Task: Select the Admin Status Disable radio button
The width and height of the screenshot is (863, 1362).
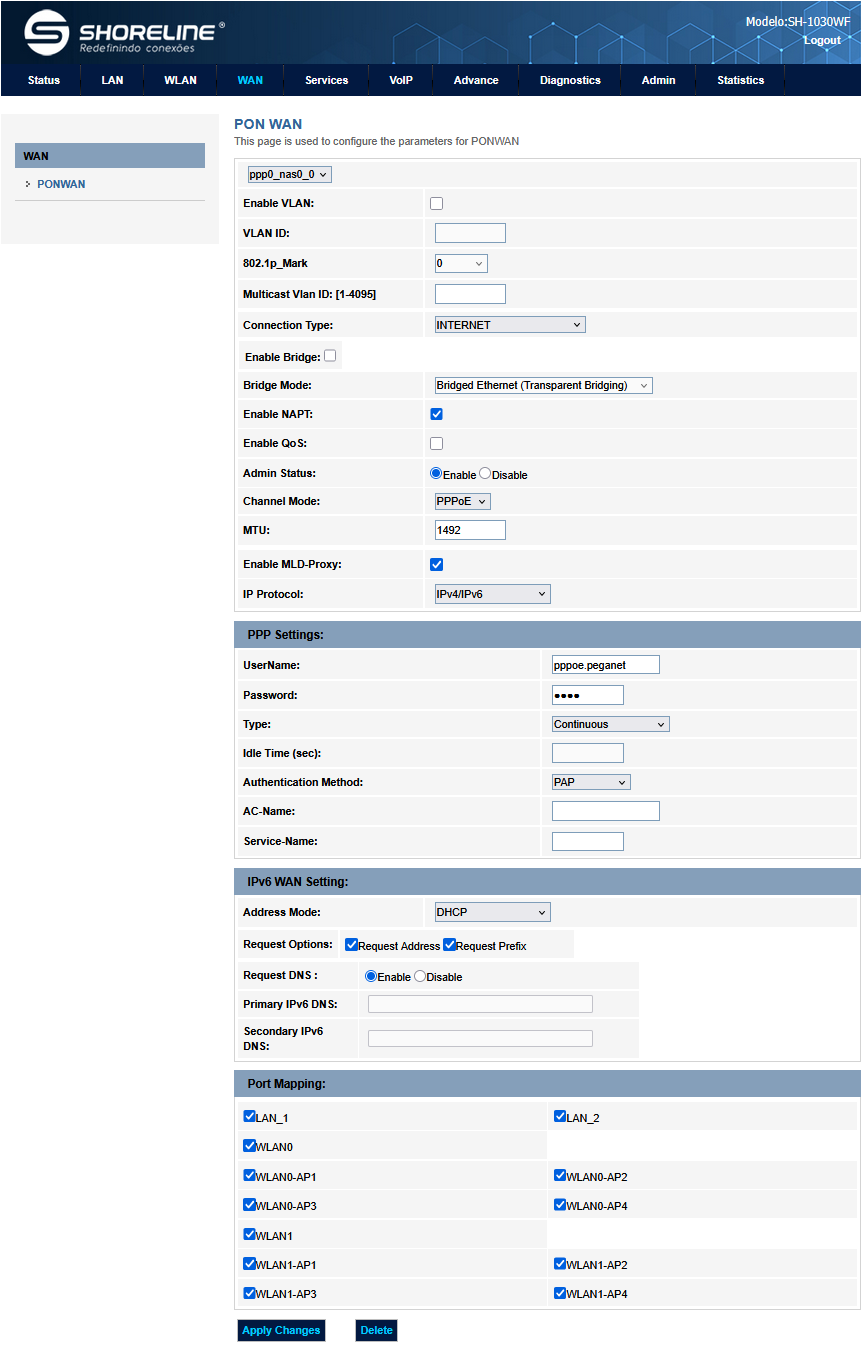Action: (x=485, y=474)
